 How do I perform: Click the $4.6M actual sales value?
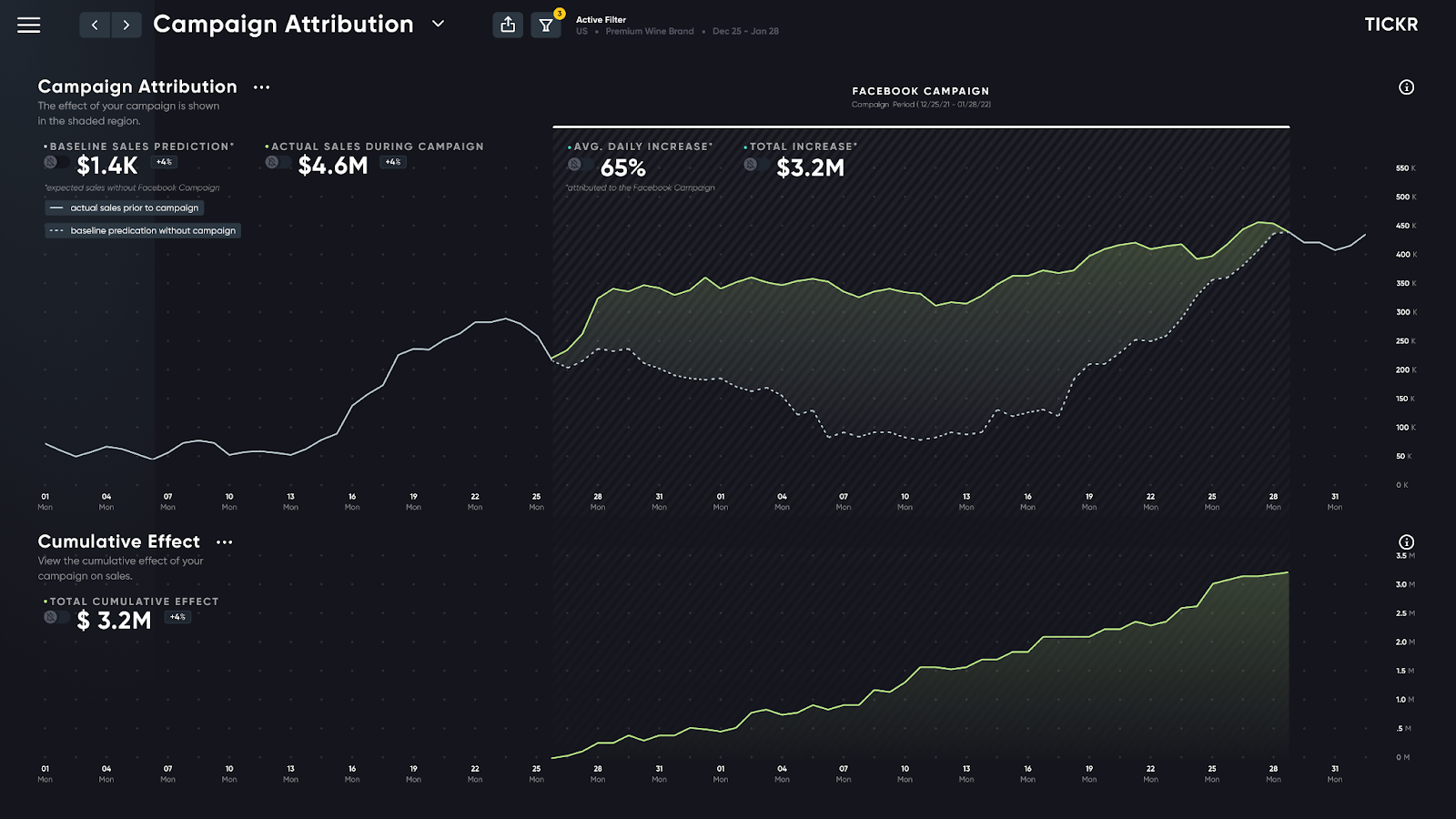[x=333, y=166]
